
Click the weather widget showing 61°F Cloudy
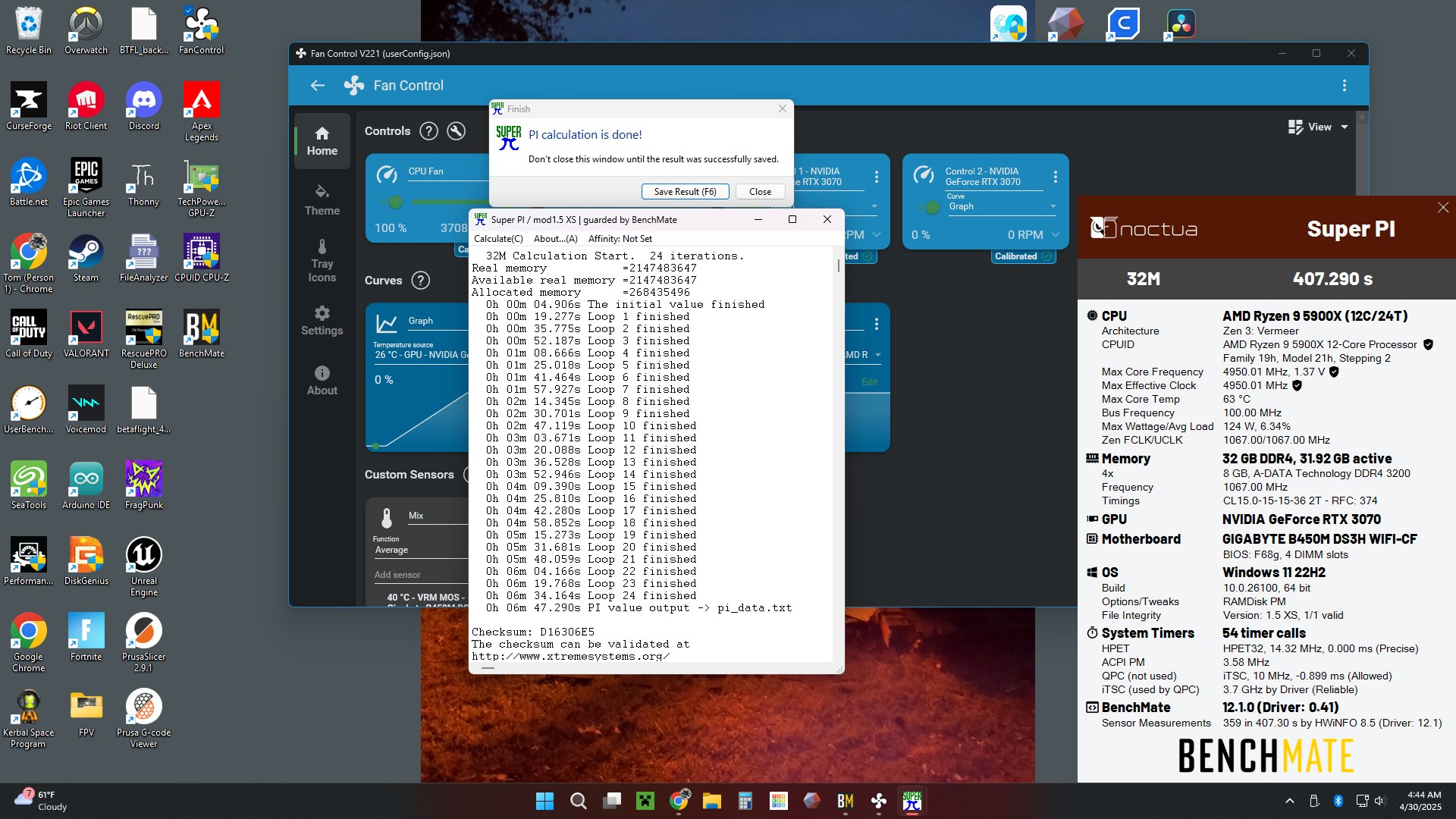42,801
